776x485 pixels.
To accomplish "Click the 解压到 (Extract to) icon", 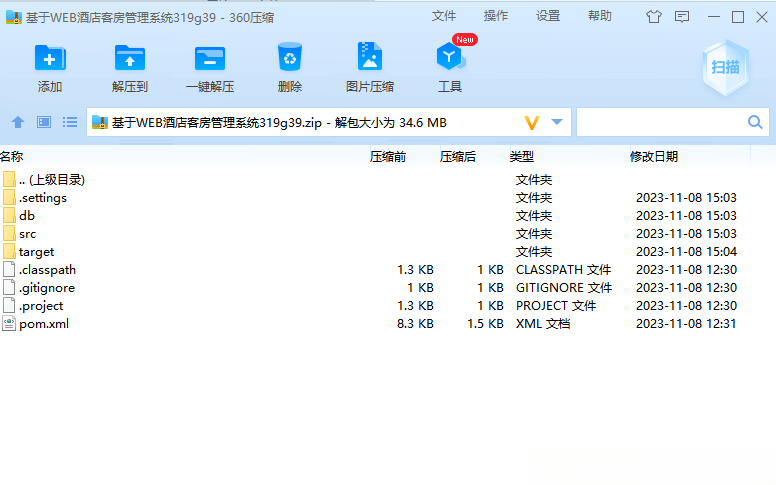I will click(x=130, y=58).
